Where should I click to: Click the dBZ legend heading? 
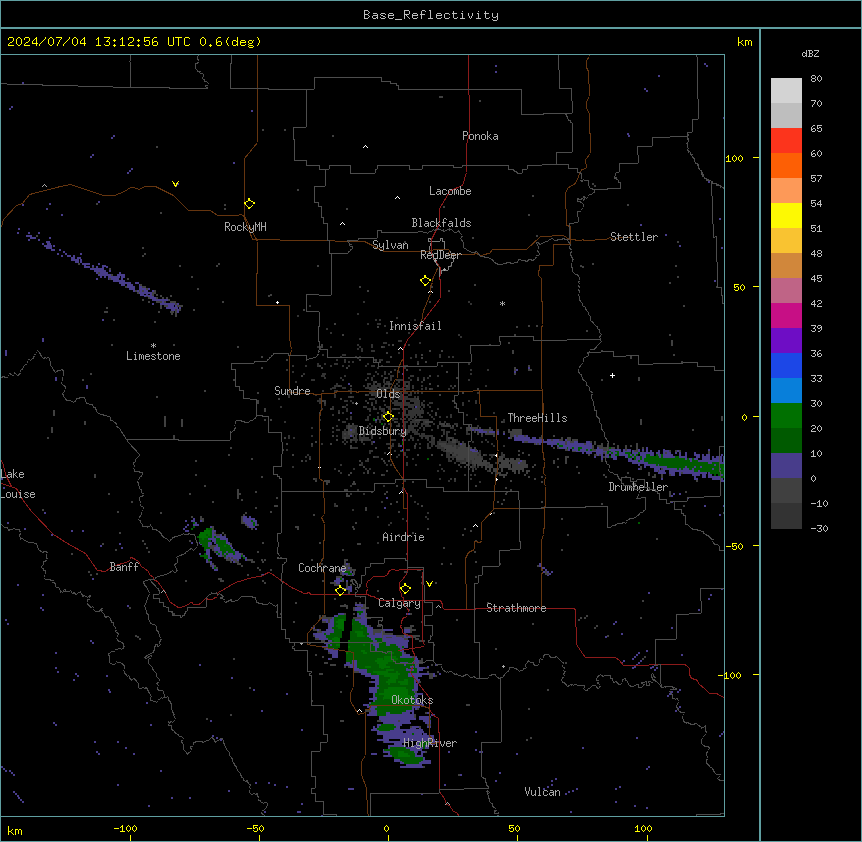tap(810, 53)
